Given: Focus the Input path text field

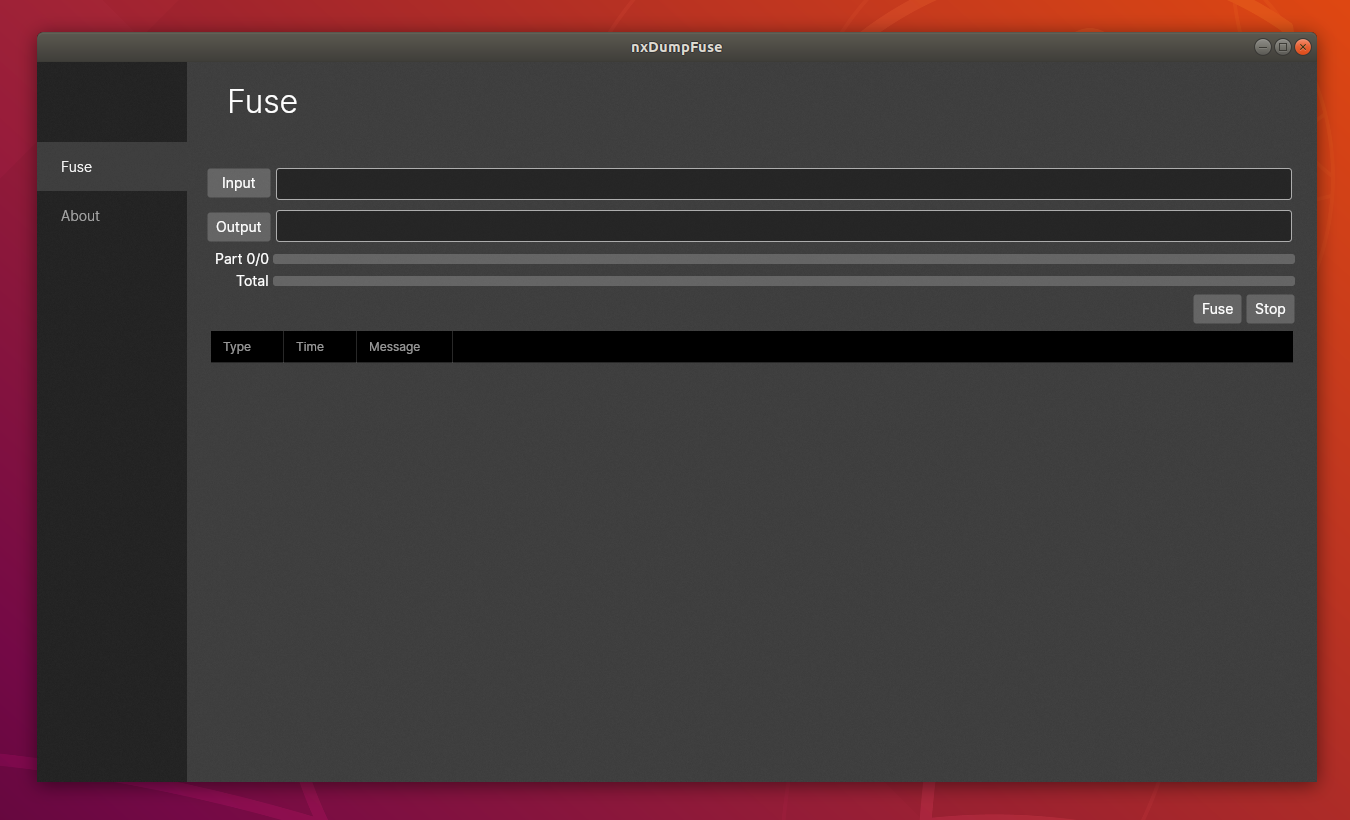Looking at the screenshot, I should tap(784, 184).
